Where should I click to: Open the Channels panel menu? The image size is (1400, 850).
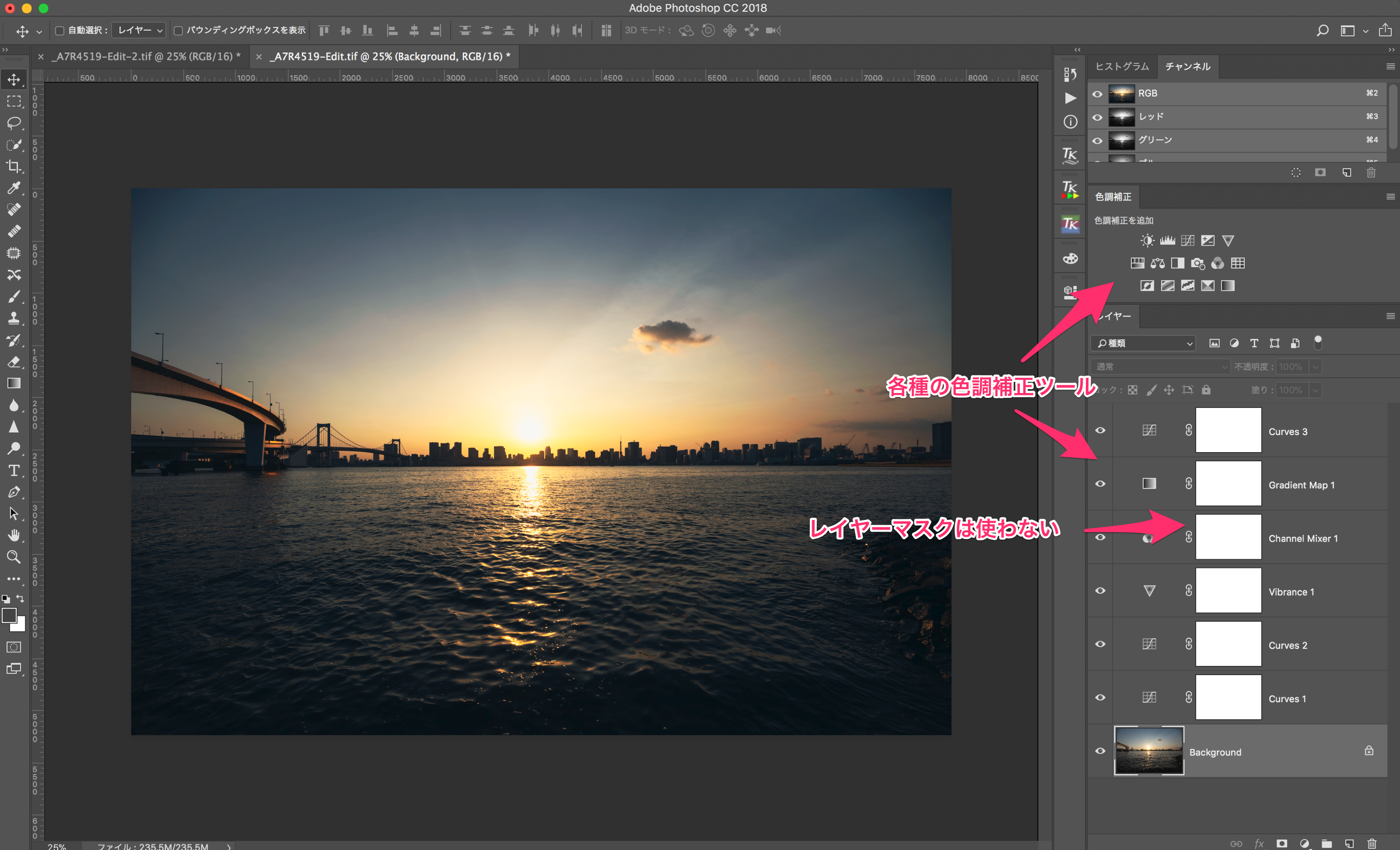pos(1390,66)
